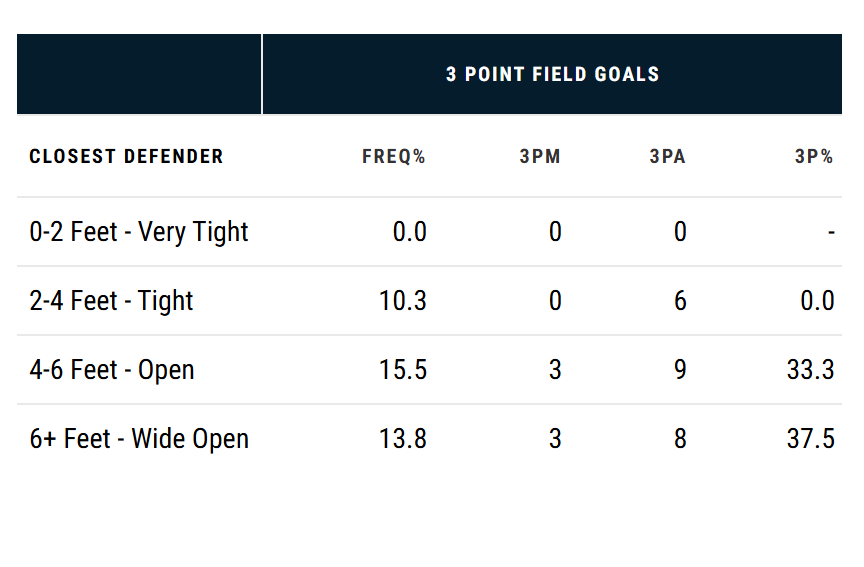The image size is (864, 567).
Task: Click the 13.8 frequency value for Wide Open
Action: (x=403, y=439)
